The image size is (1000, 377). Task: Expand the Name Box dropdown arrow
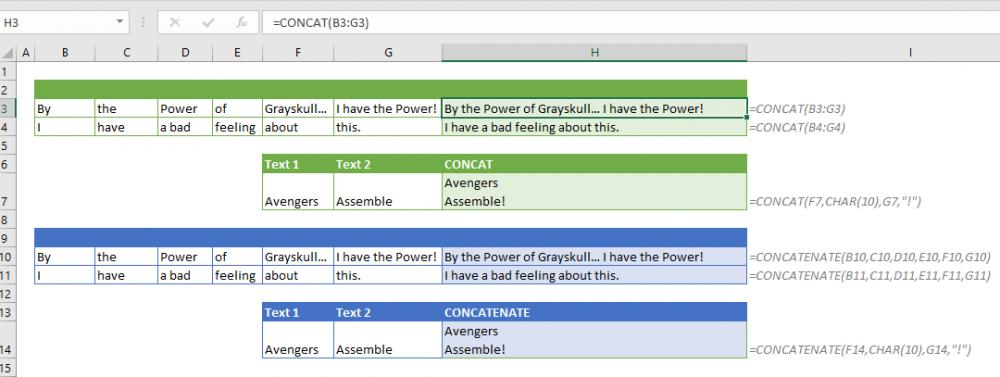point(119,22)
